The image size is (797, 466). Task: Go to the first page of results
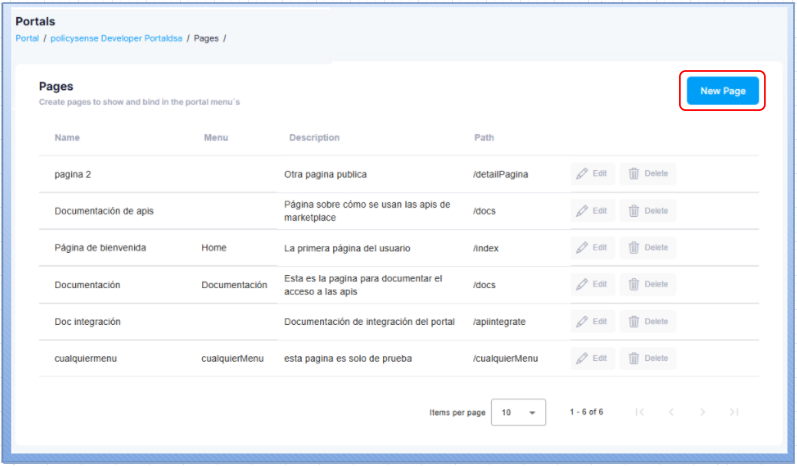click(640, 412)
